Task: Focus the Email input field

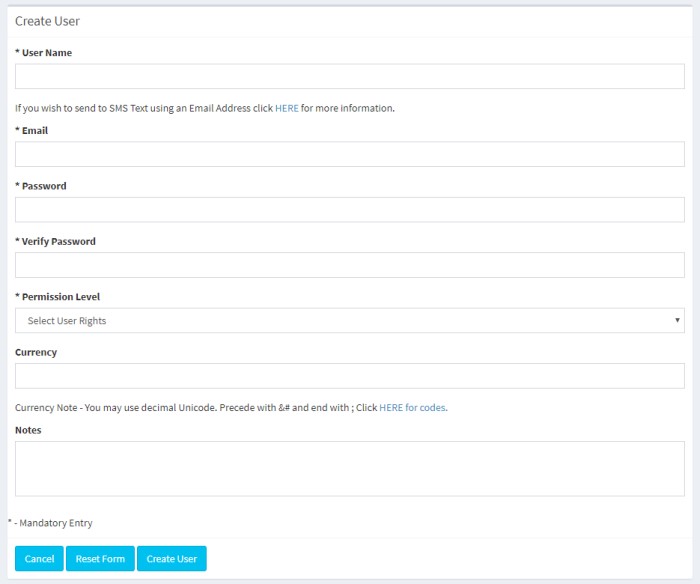Action: [350, 154]
